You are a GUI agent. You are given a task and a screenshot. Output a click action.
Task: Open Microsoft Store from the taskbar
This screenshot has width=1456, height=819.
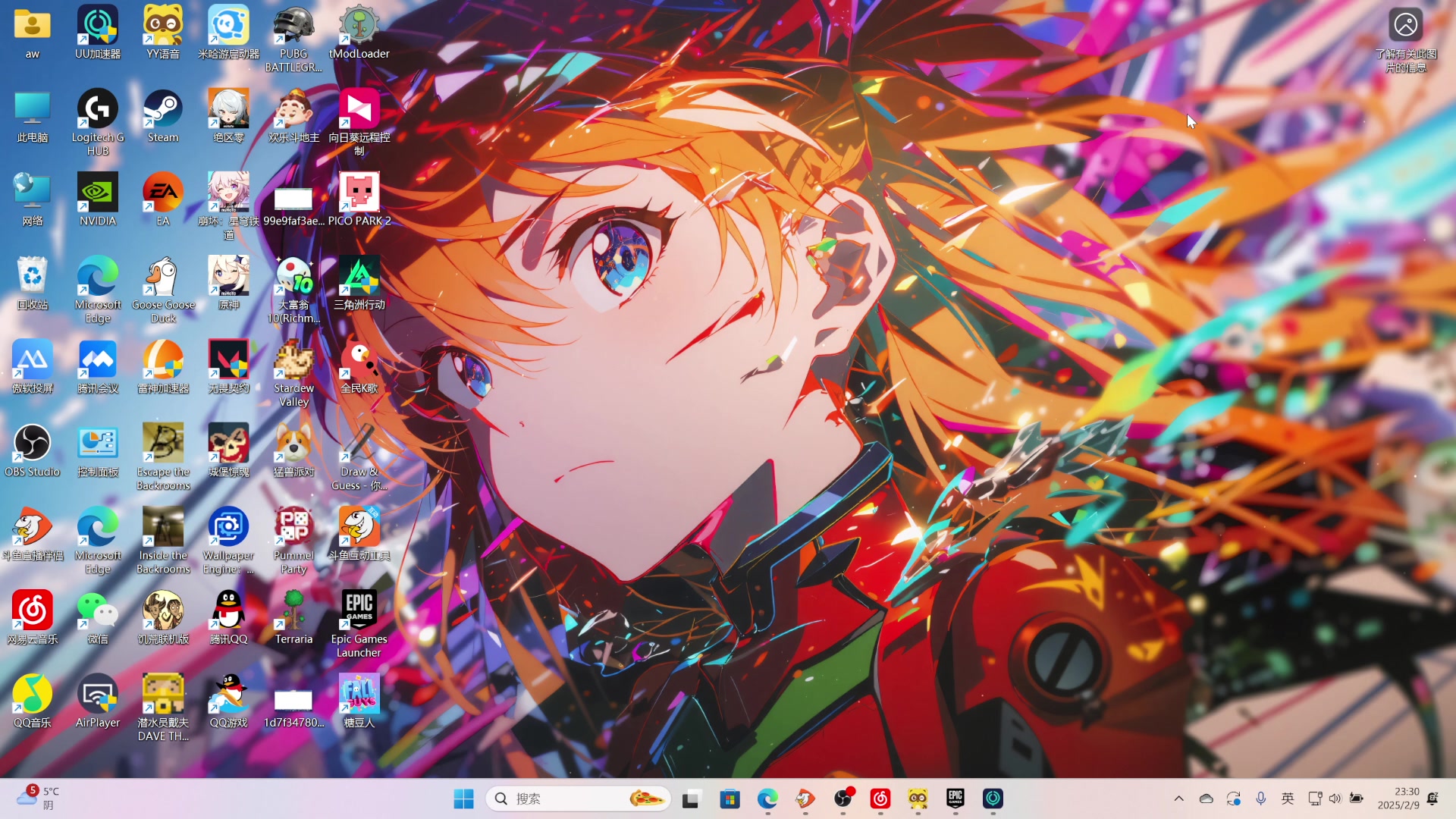coord(730,799)
